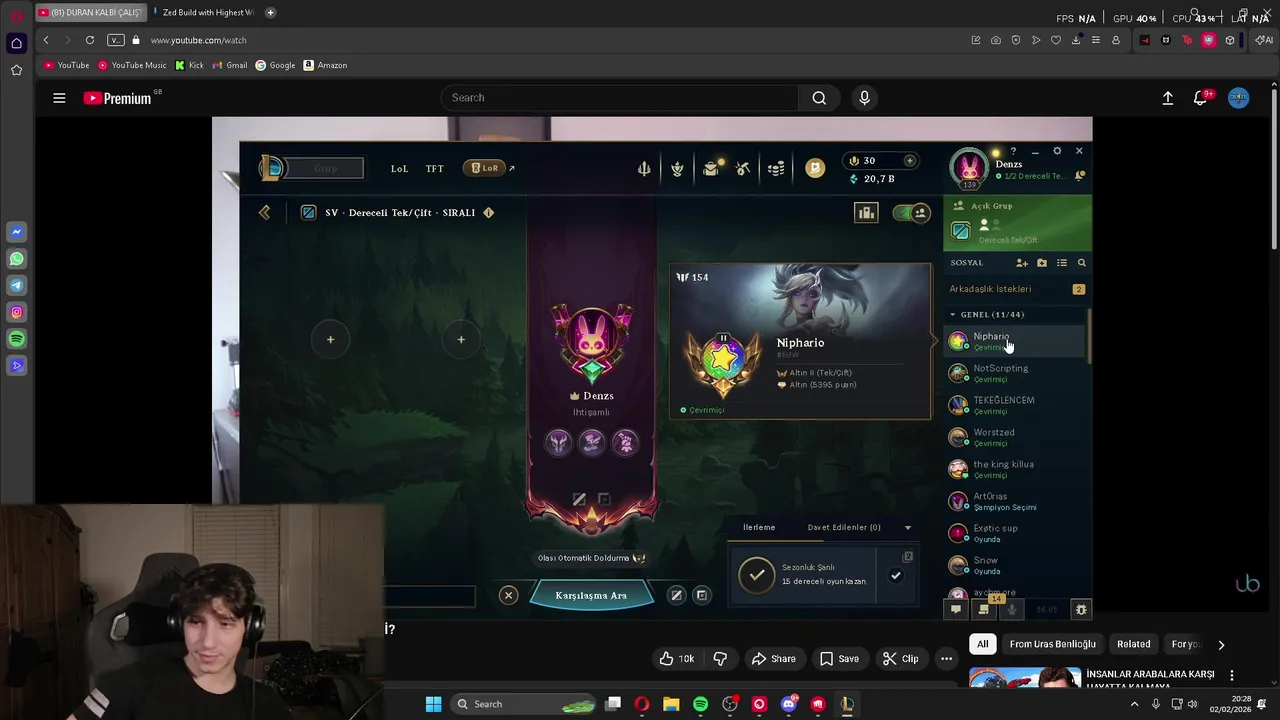Image resolution: width=1280 pixels, height=720 pixels.
Task: Click the bug report icon in League
Action: click(1081, 609)
